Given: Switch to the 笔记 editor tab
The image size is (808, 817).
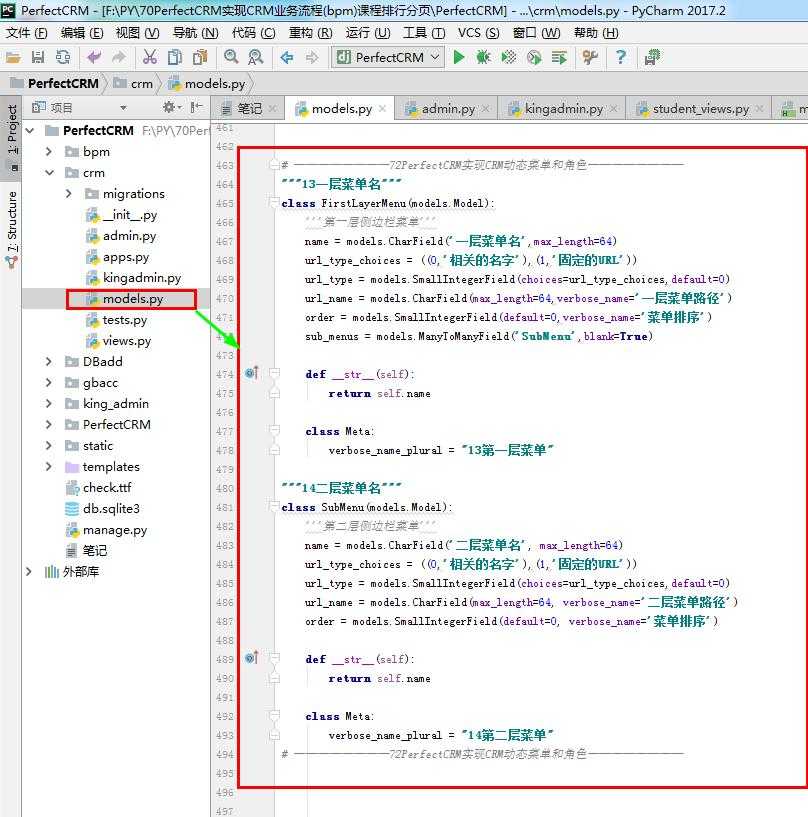Looking at the screenshot, I should (x=248, y=109).
